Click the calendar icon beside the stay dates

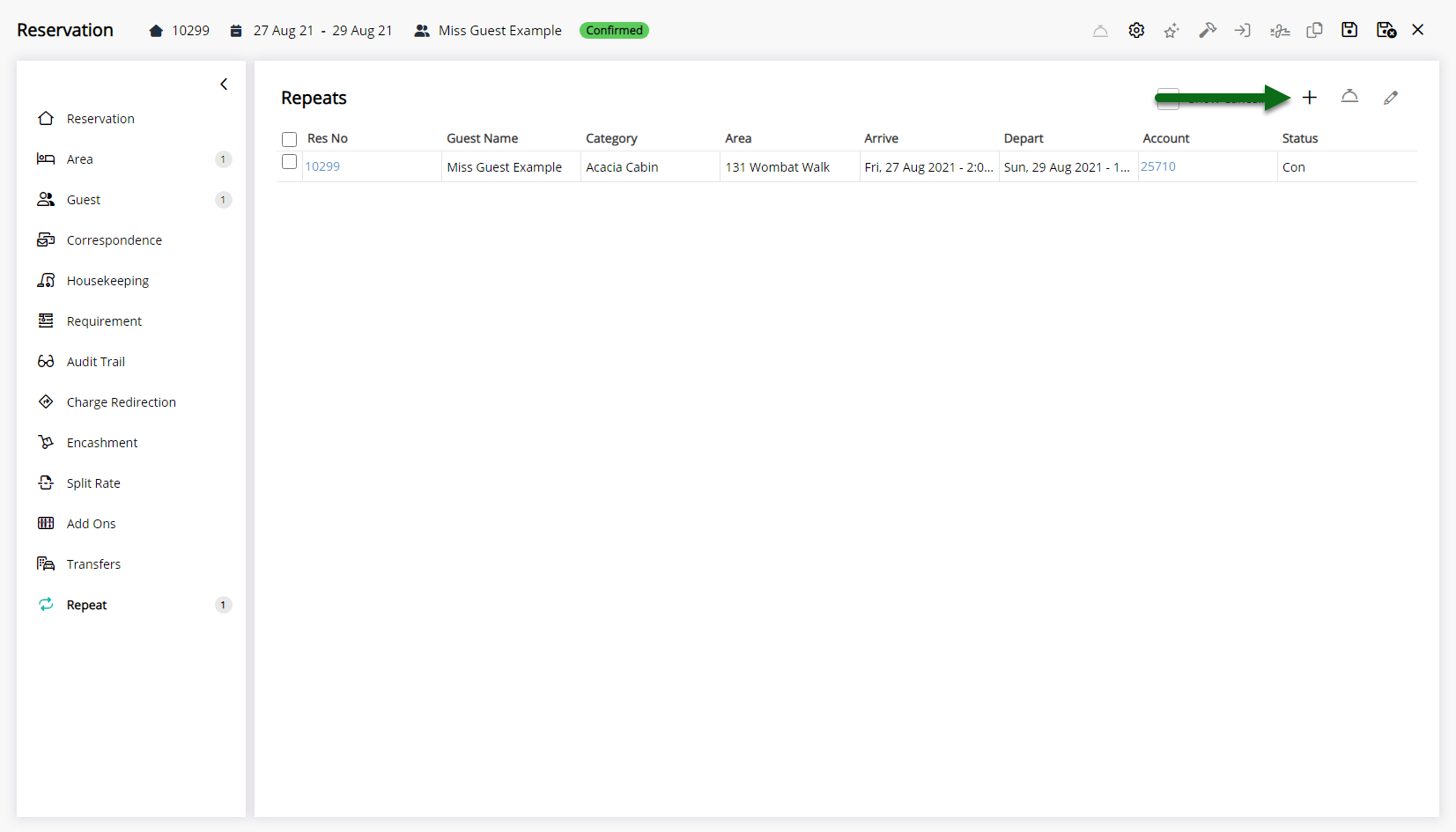pyautogui.click(x=236, y=31)
